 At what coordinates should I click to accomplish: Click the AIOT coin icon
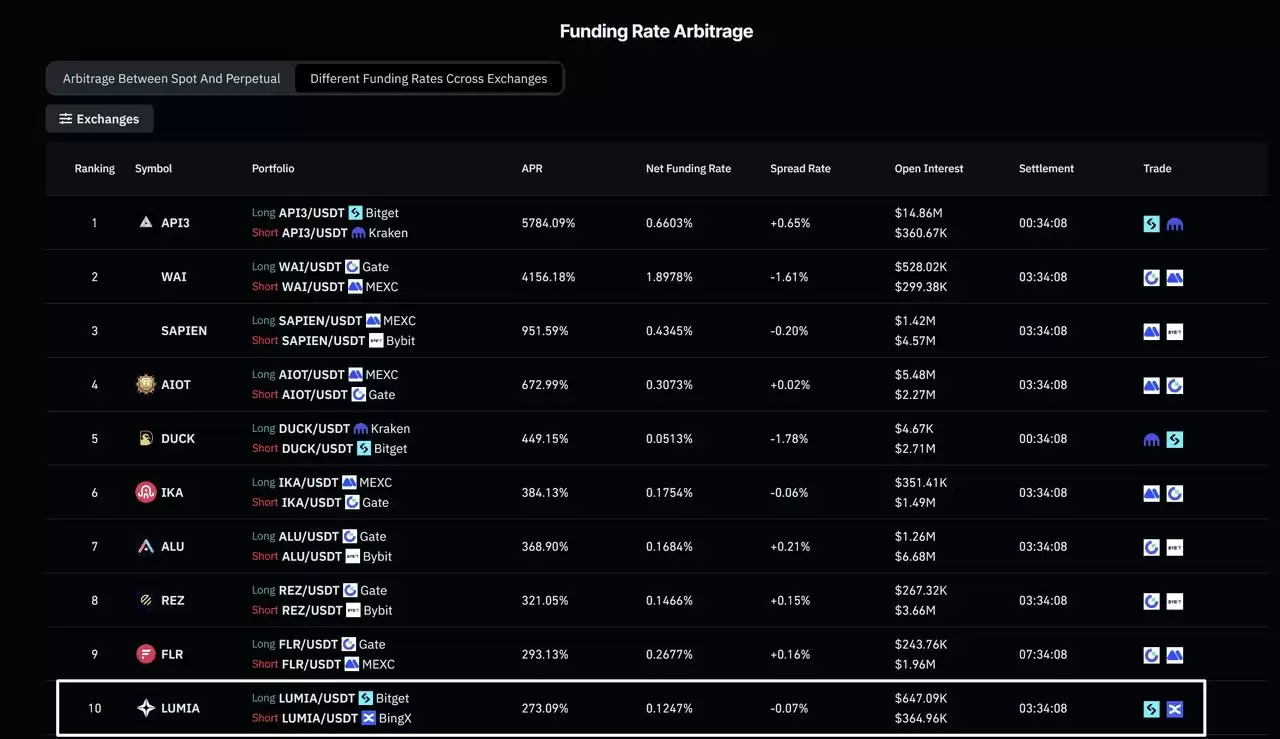pos(146,385)
